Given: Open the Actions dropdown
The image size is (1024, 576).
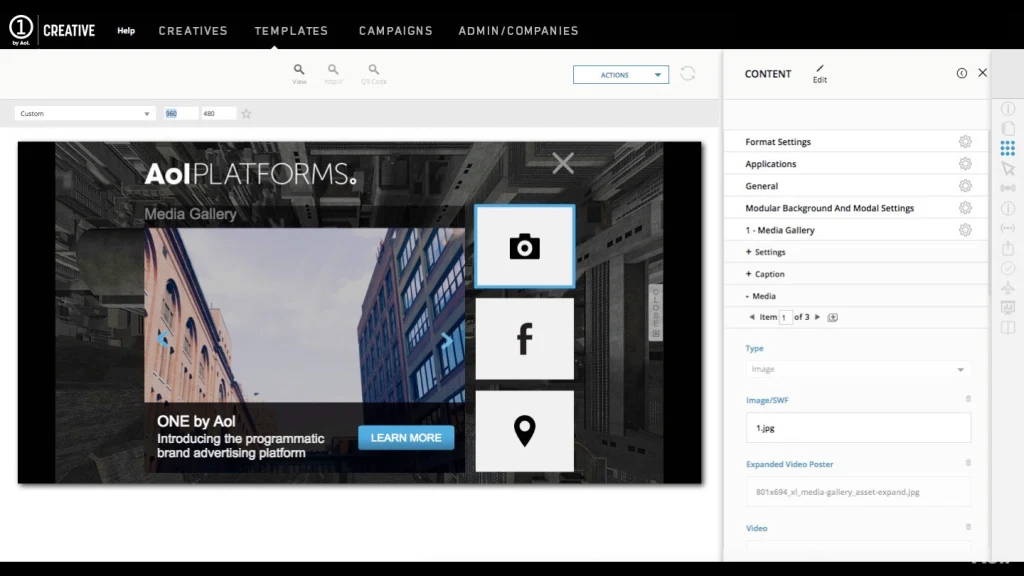Looking at the screenshot, I should pos(620,74).
